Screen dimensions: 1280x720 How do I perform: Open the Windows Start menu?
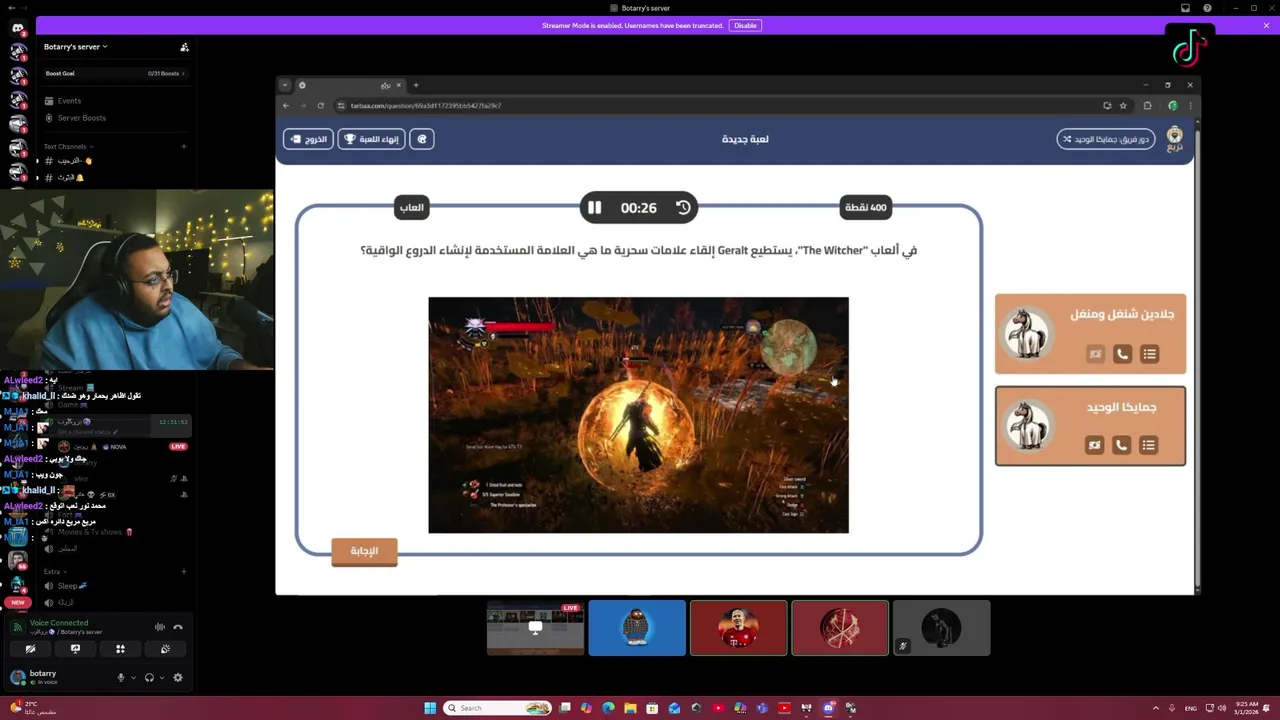430,708
